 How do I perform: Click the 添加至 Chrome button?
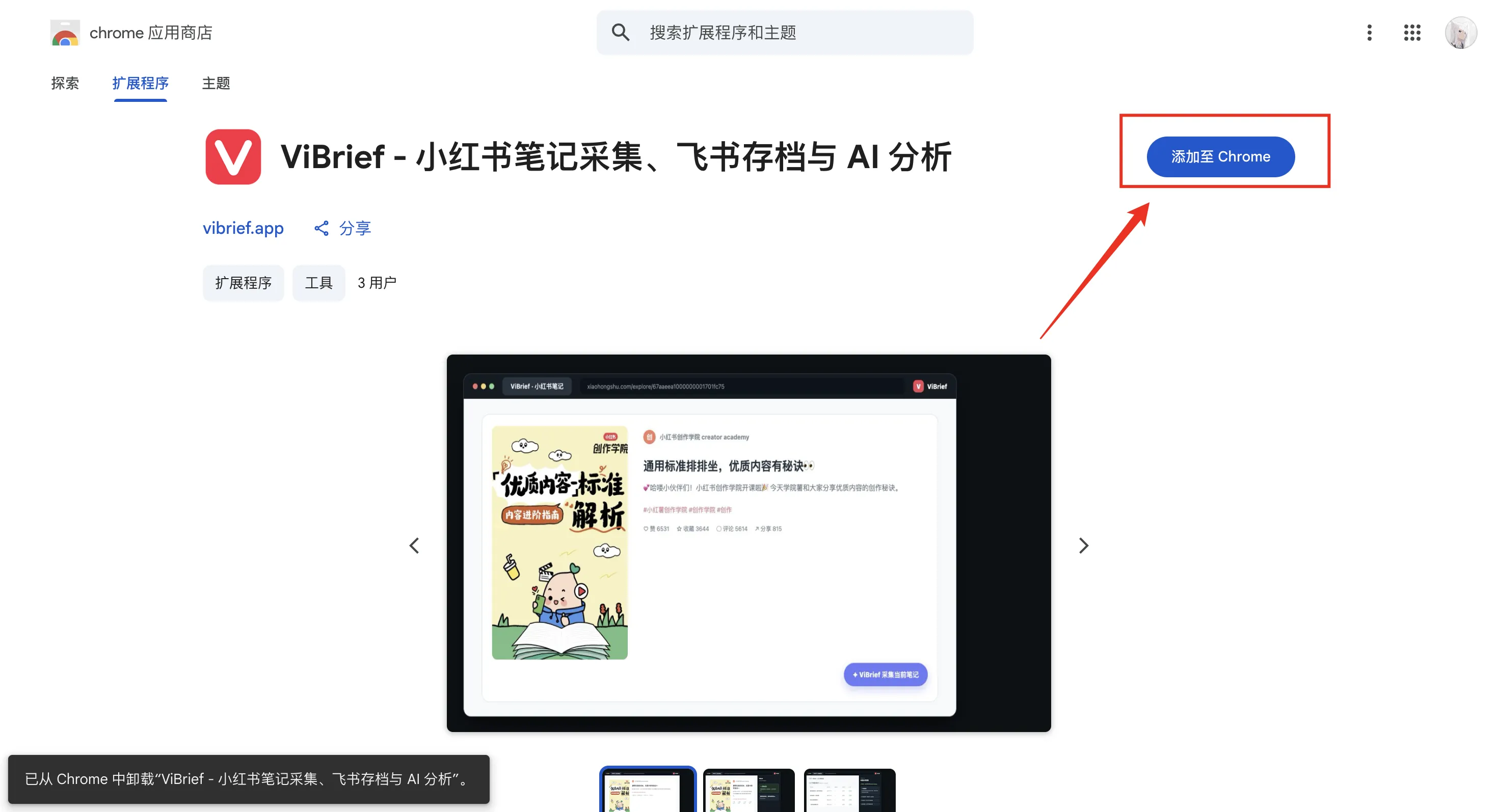[1221, 157]
